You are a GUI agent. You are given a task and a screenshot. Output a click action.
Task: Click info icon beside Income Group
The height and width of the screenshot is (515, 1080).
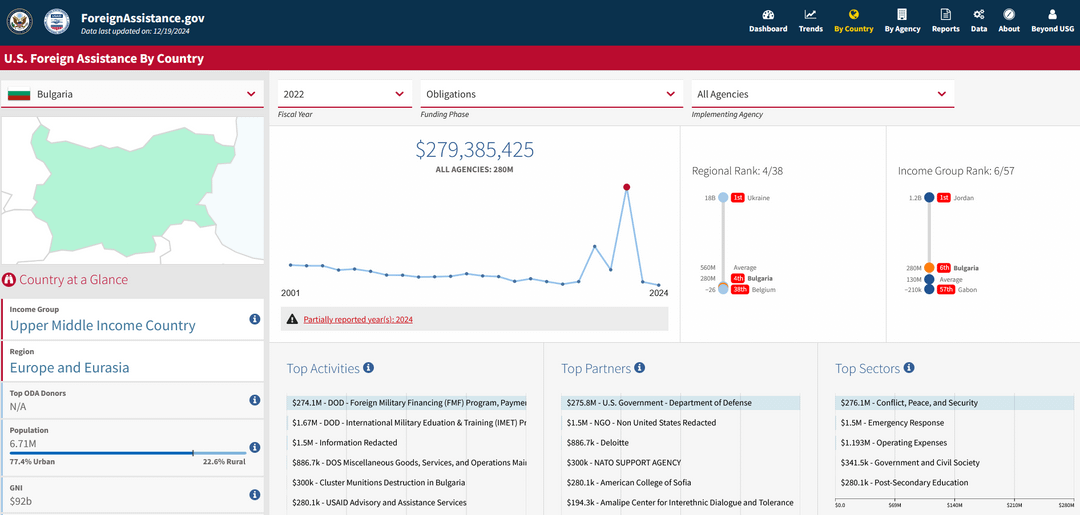tap(254, 319)
